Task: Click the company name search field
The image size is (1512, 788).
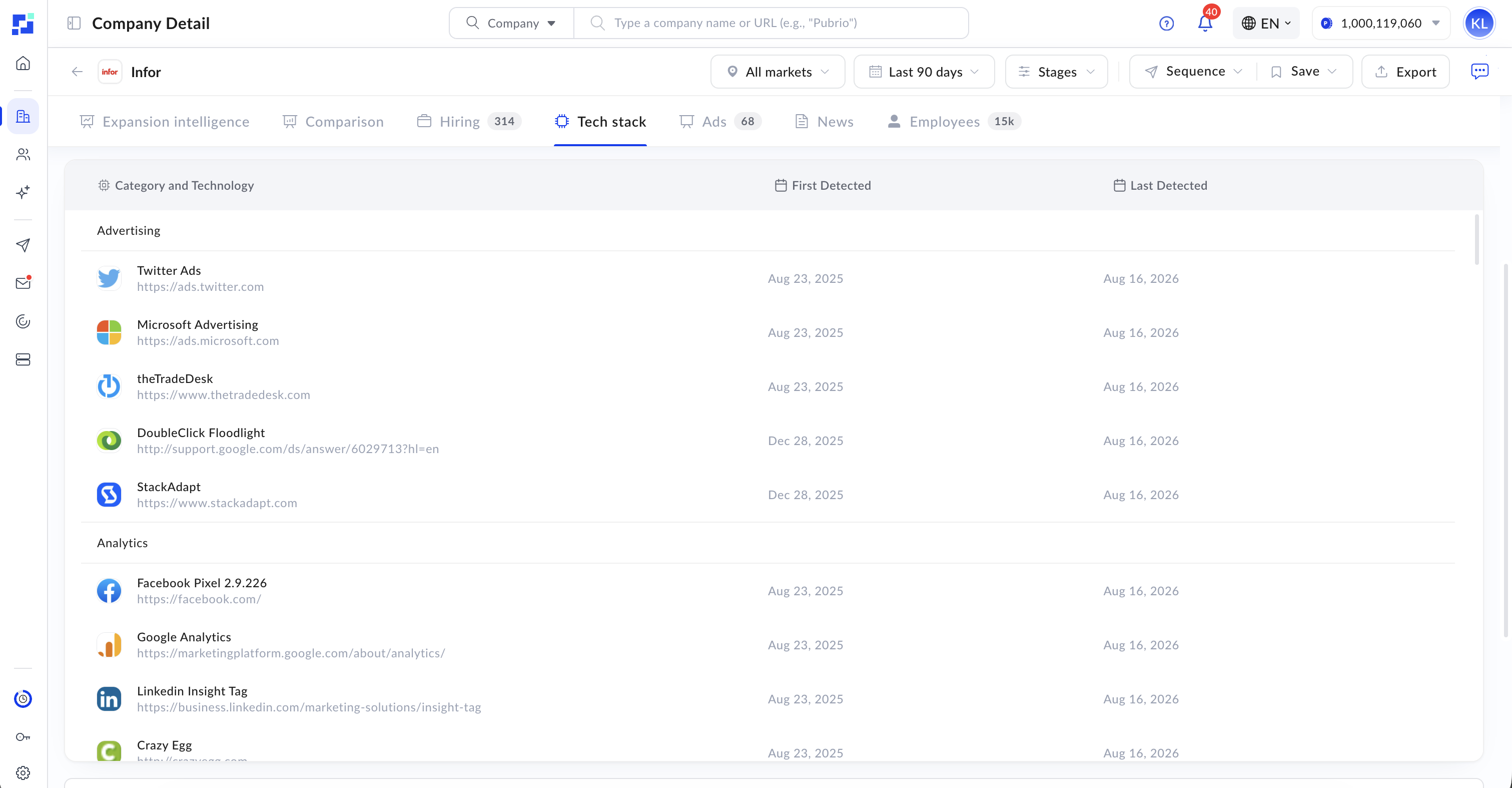Action: click(771, 23)
